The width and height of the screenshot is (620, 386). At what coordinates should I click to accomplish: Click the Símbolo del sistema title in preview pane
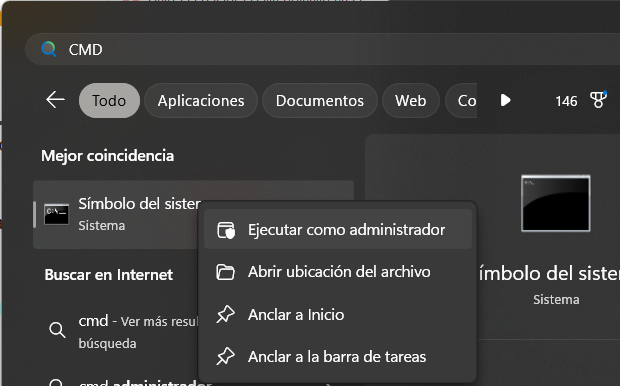tap(549, 273)
